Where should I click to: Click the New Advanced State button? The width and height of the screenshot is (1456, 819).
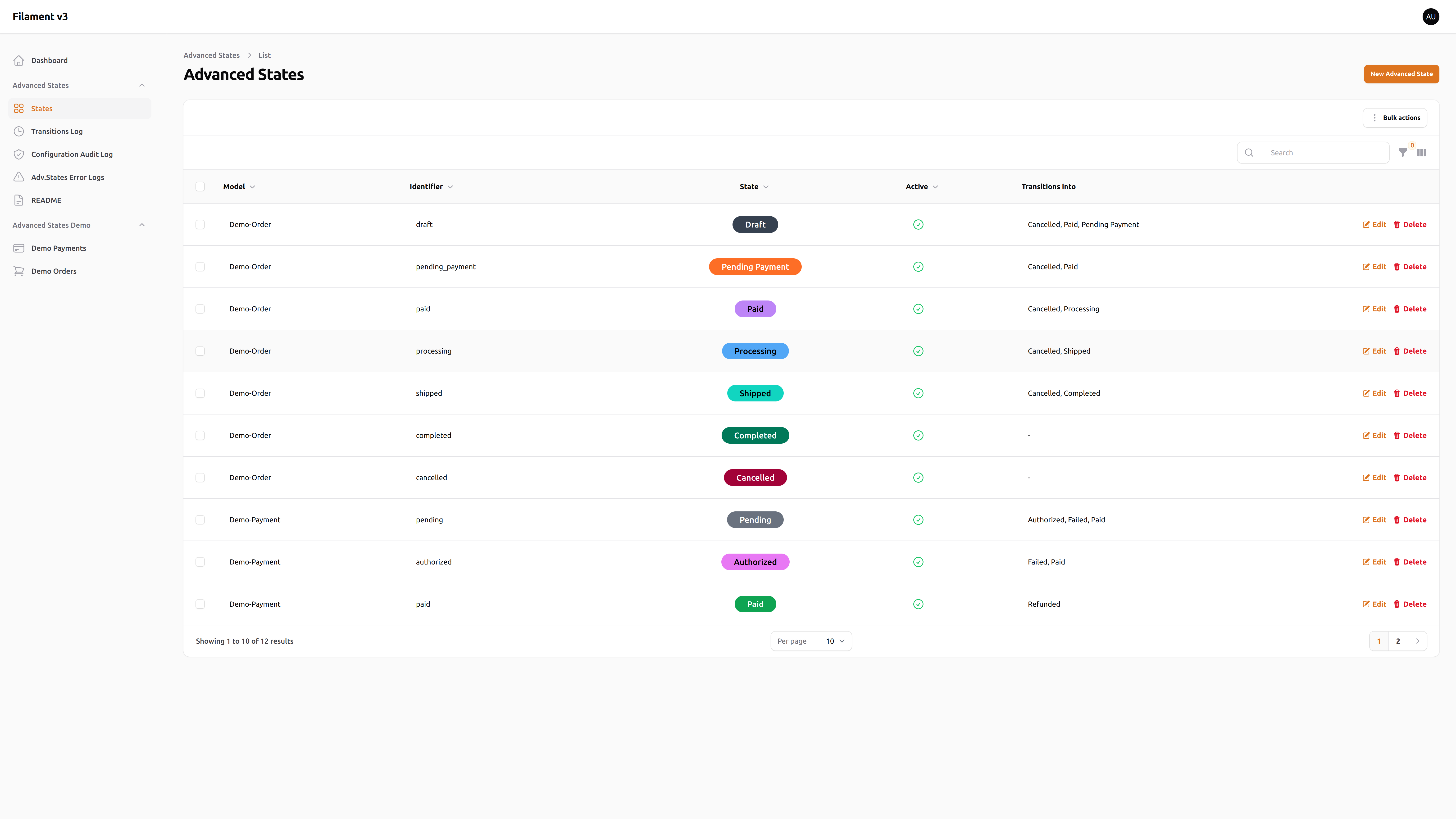(1402, 73)
